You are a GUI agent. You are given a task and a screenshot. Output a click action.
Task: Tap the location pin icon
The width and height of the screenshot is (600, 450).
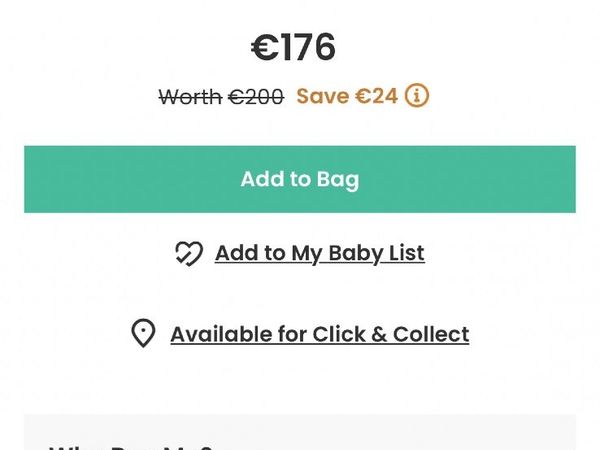(x=143, y=333)
